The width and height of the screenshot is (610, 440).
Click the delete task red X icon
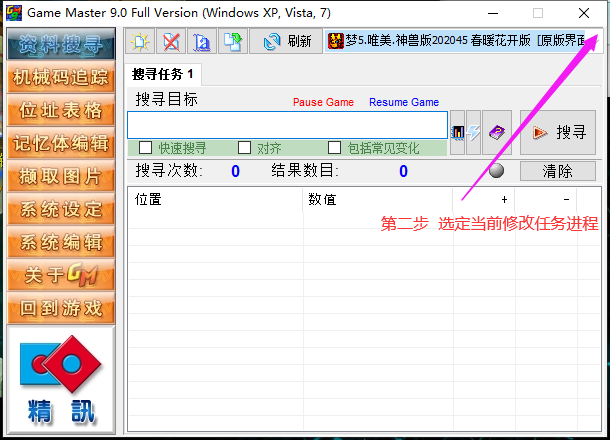click(171, 41)
